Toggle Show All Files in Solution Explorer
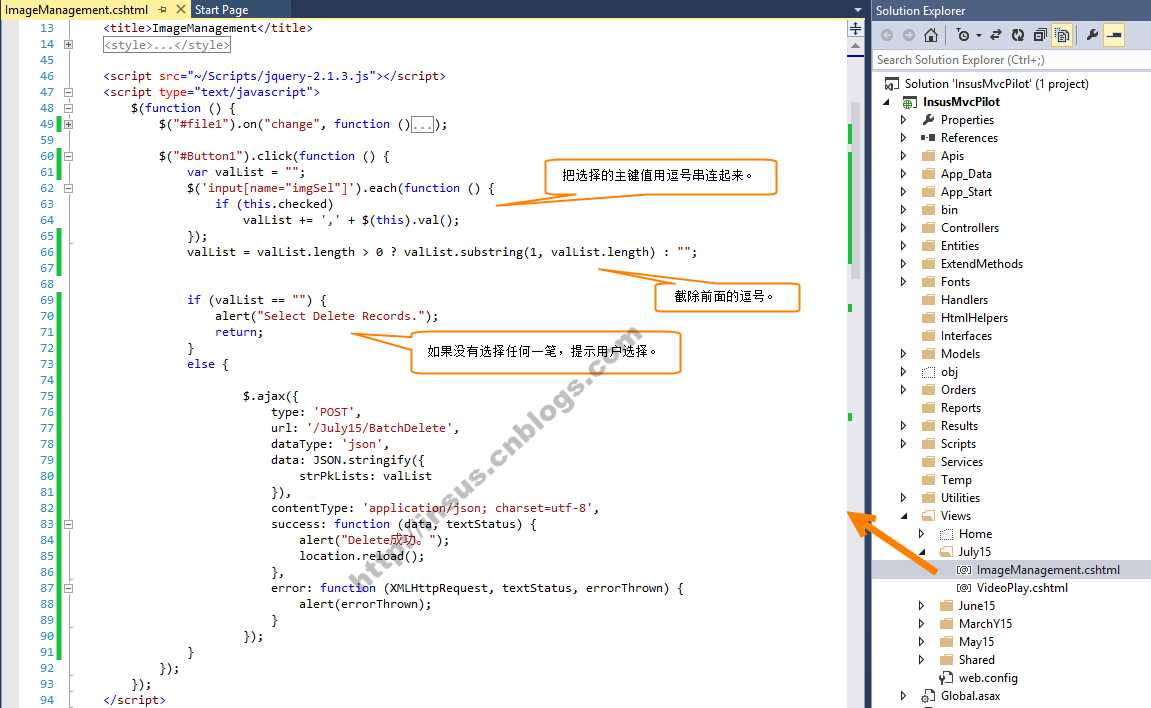This screenshot has height=708, width=1151. pos(1061,34)
